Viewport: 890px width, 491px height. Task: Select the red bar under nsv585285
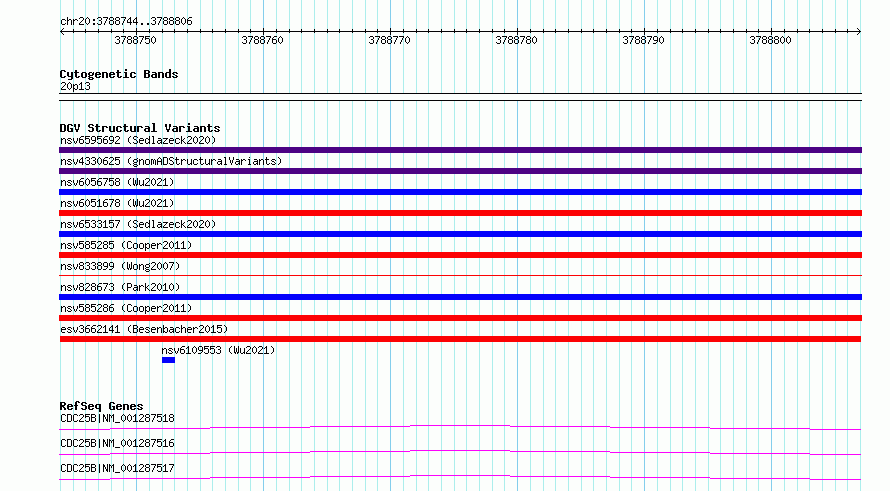[x=460, y=255]
